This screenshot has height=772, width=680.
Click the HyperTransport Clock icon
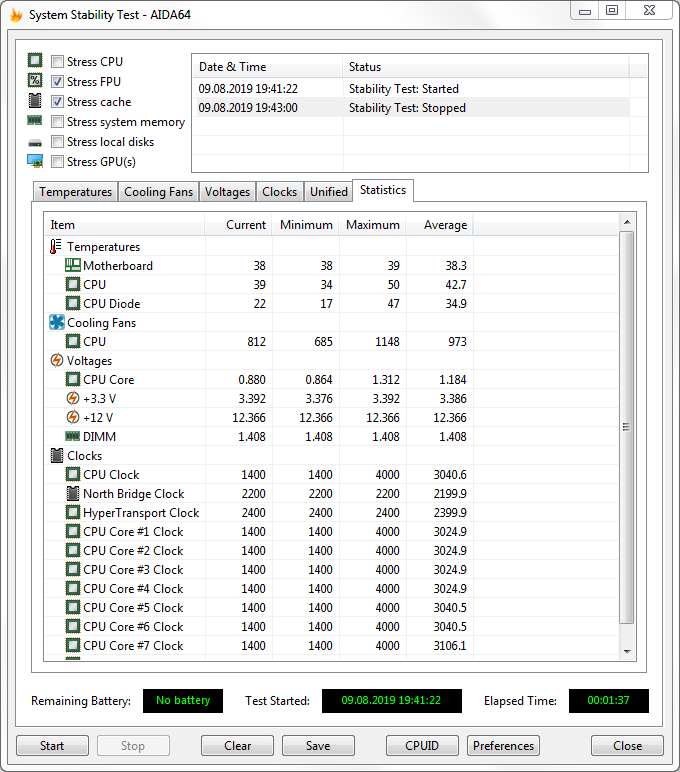tap(73, 513)
